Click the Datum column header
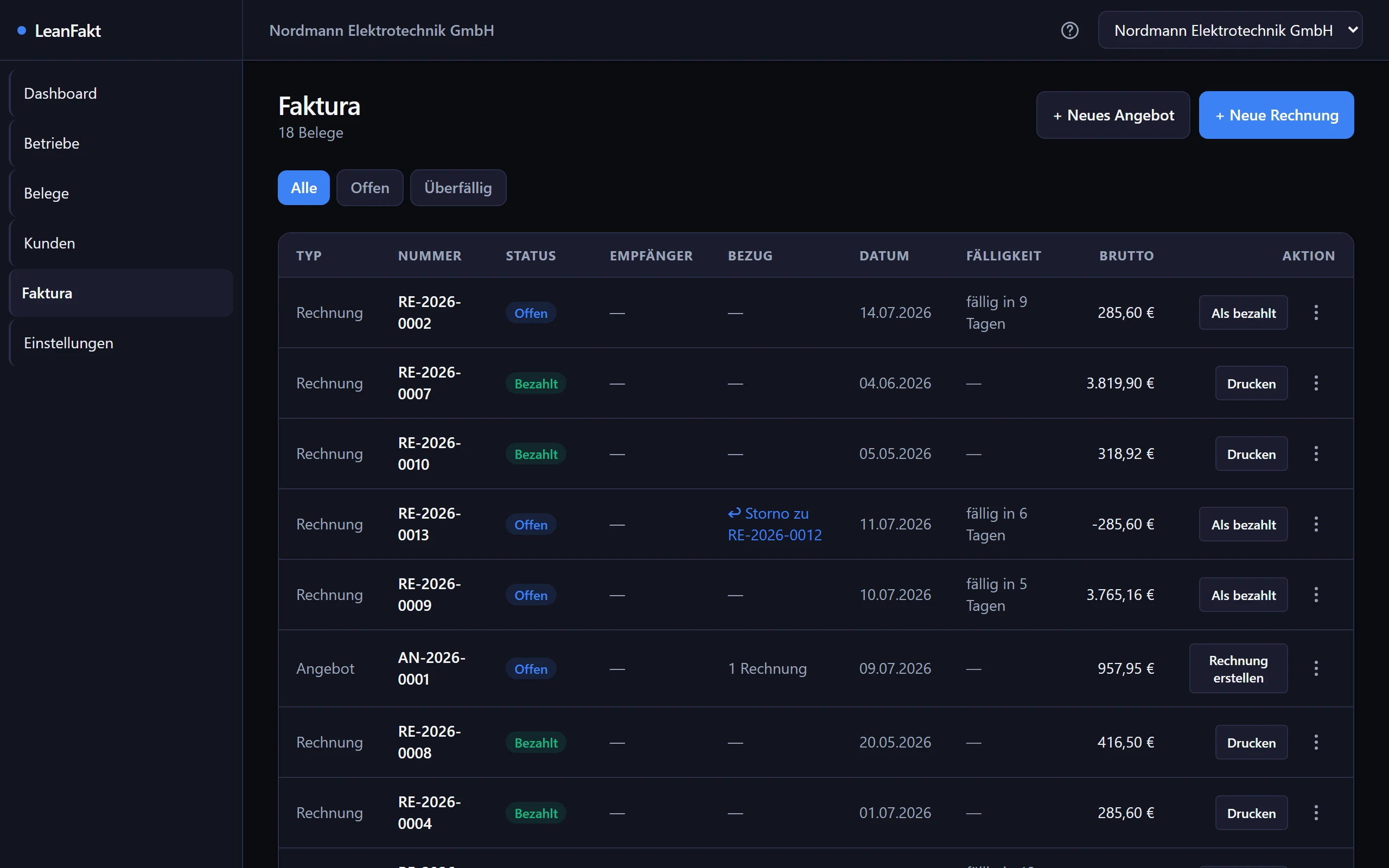Screen dimensions: 1389x868 (884, 256)
